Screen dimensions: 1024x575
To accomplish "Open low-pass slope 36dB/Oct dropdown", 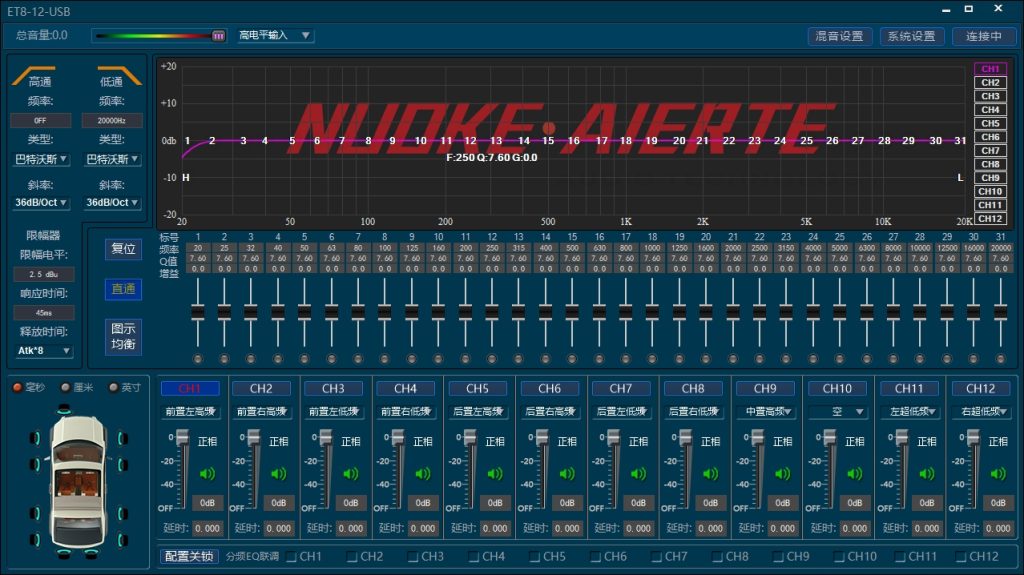I will [x=112, y=203].
